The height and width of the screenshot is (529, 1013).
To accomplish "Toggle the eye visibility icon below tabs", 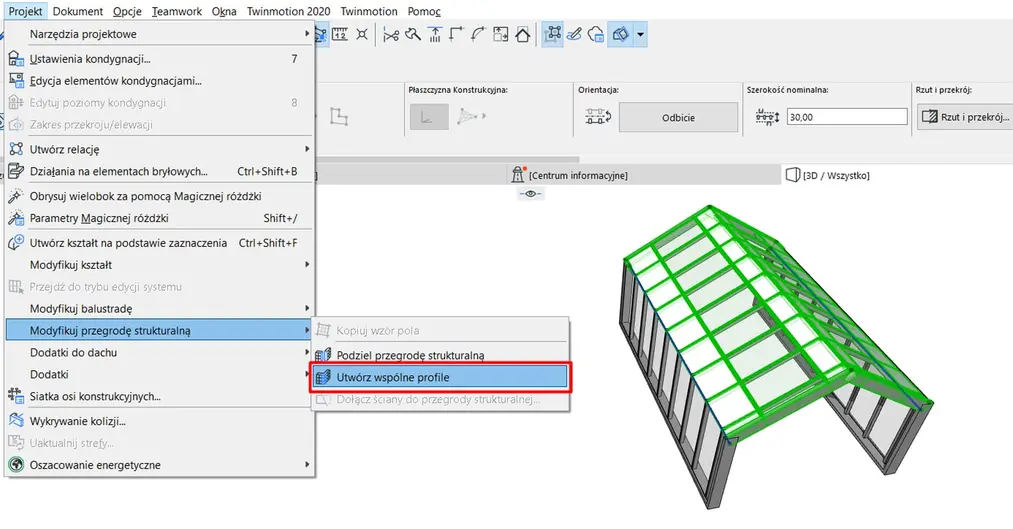I will 531,194.
